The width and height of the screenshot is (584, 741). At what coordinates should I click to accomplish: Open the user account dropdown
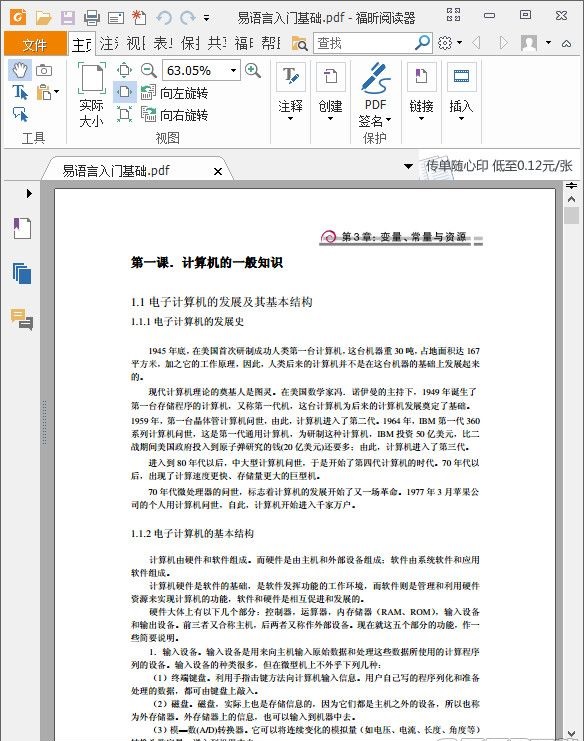click(549, 43)
